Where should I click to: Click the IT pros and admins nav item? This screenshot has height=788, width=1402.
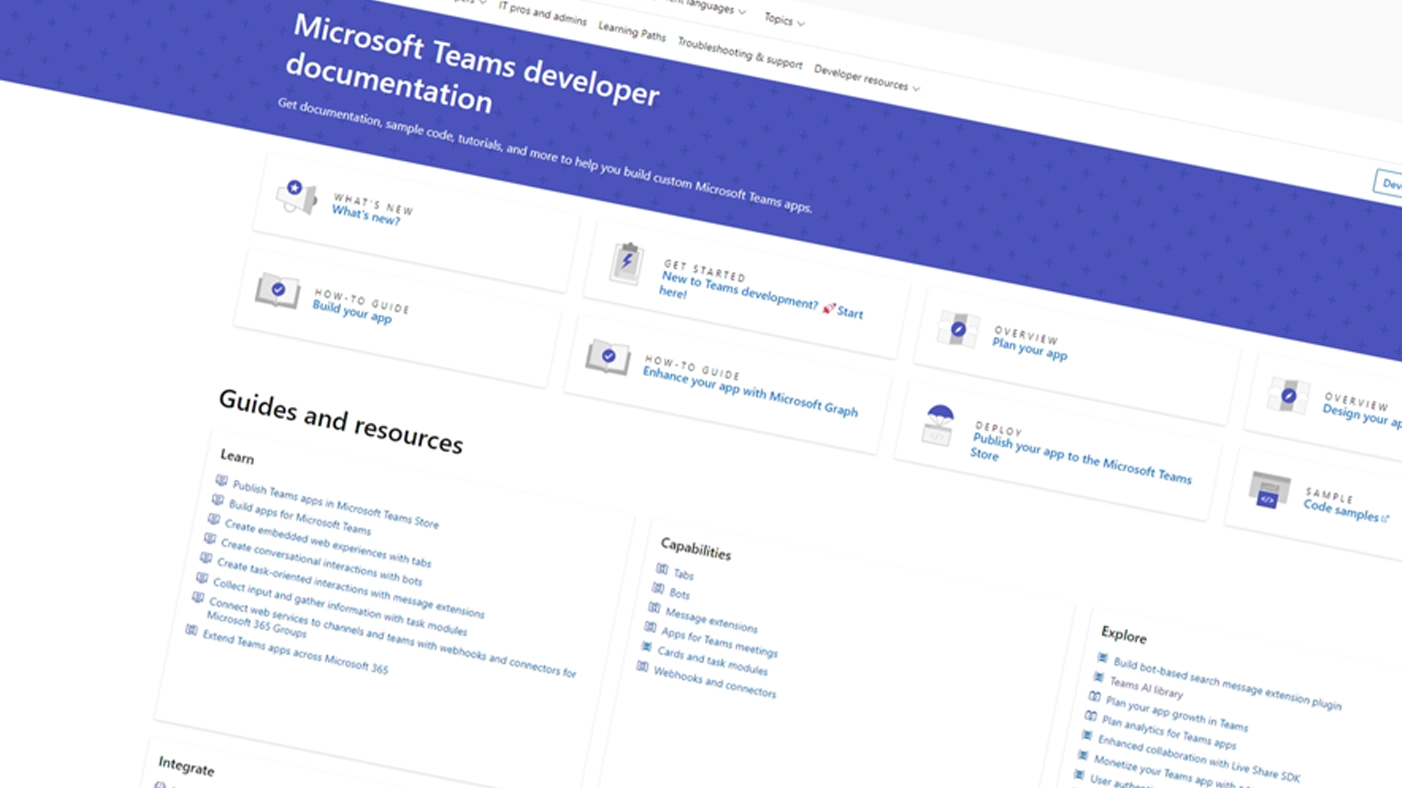[x=542, y=15]
